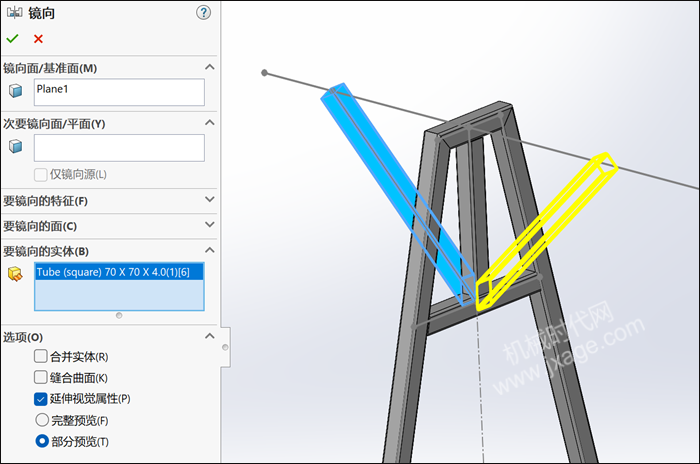700x464 pixels.
Task: Collapse the 镜向面/基准面(M) section
Action: point(209,67)
